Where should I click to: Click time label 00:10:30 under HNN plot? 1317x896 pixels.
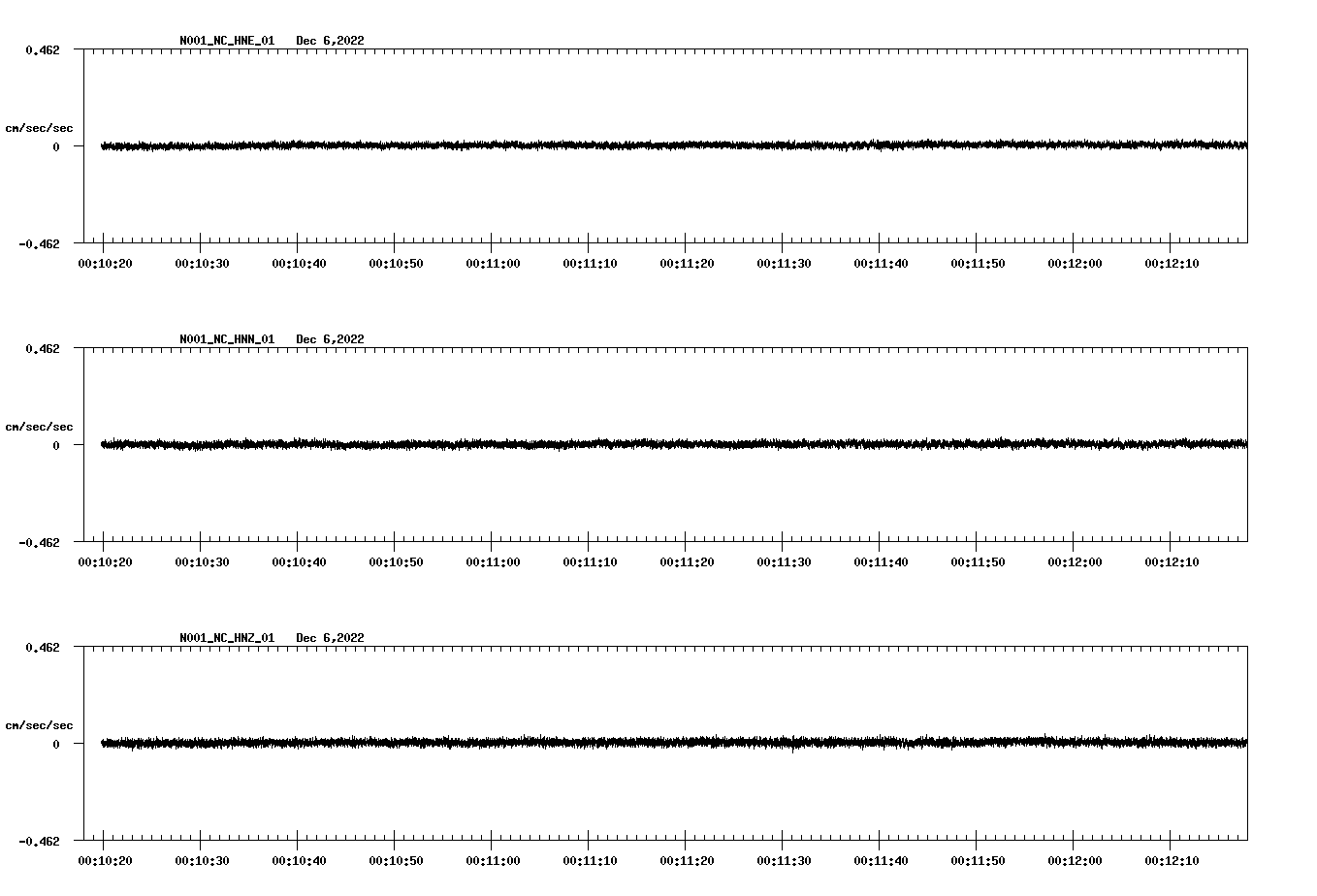(x=202, y=562)
